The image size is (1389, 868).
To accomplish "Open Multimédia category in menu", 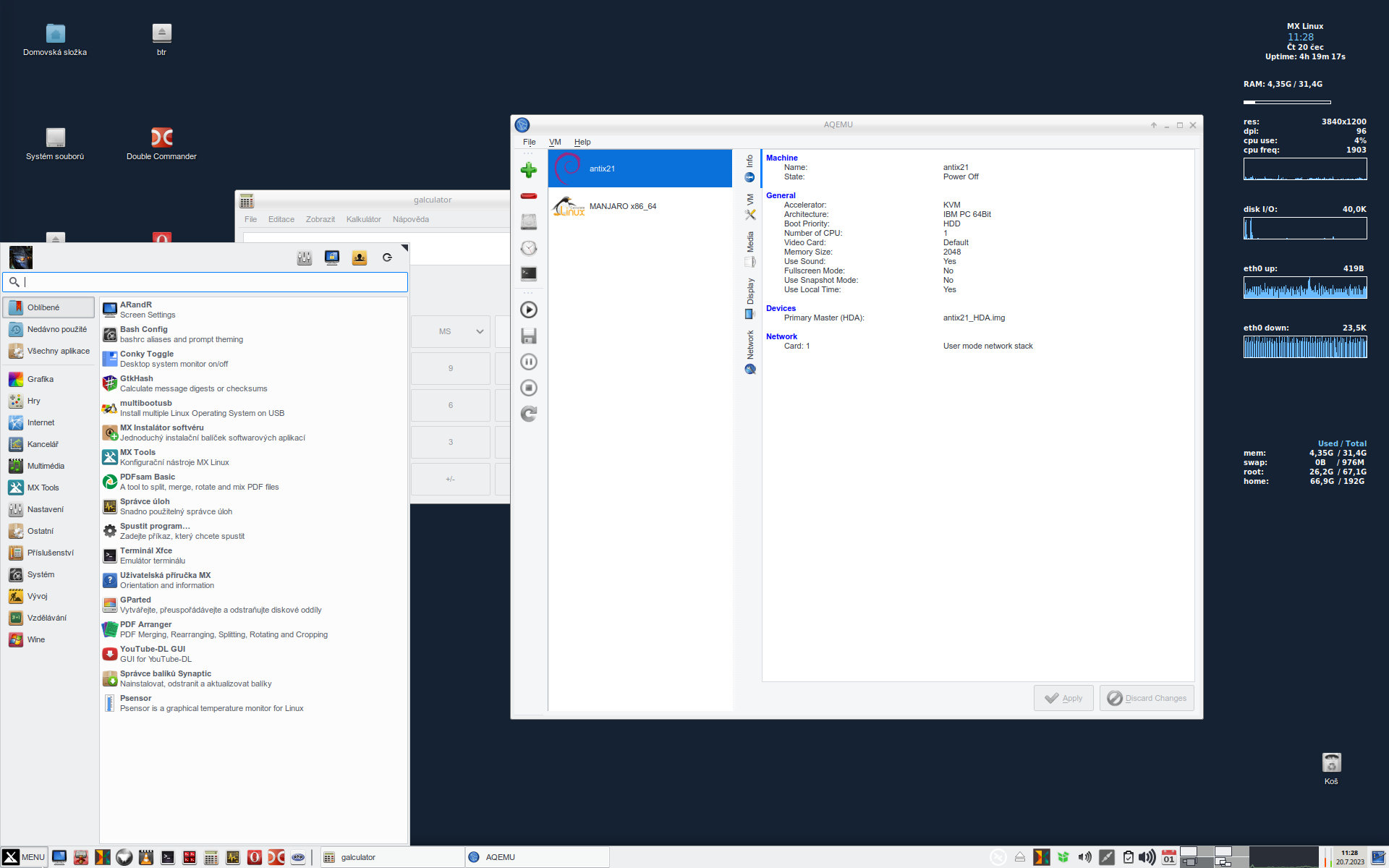I will coord(48,466).
